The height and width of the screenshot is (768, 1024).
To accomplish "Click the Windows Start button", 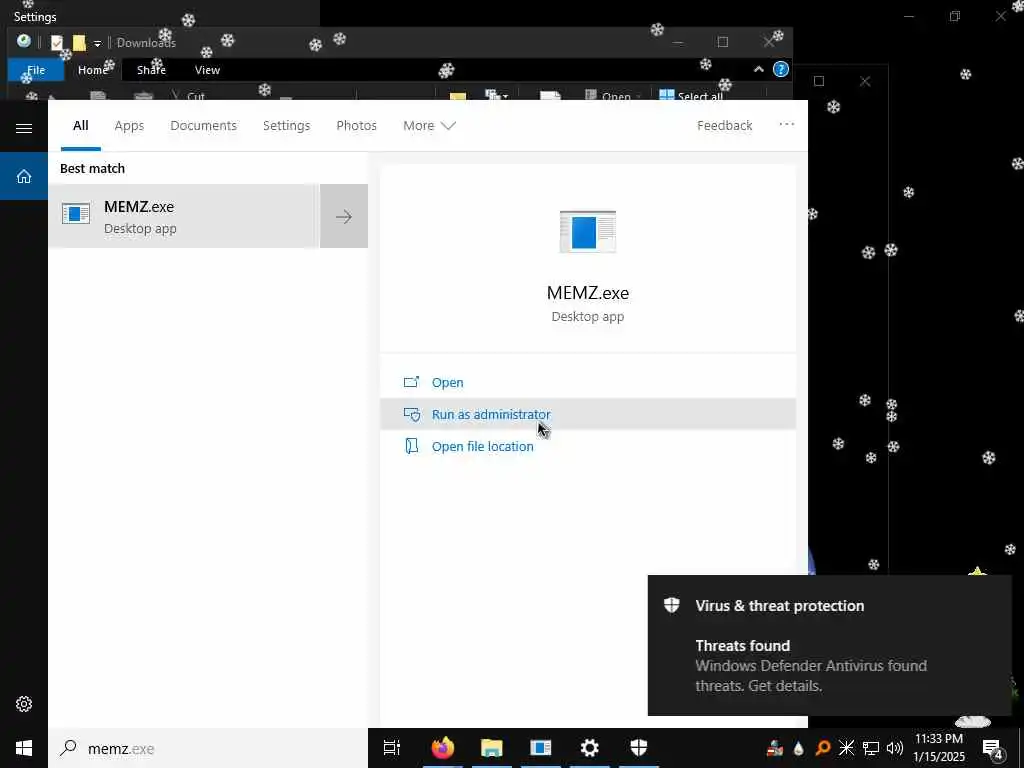I will 24,748.
